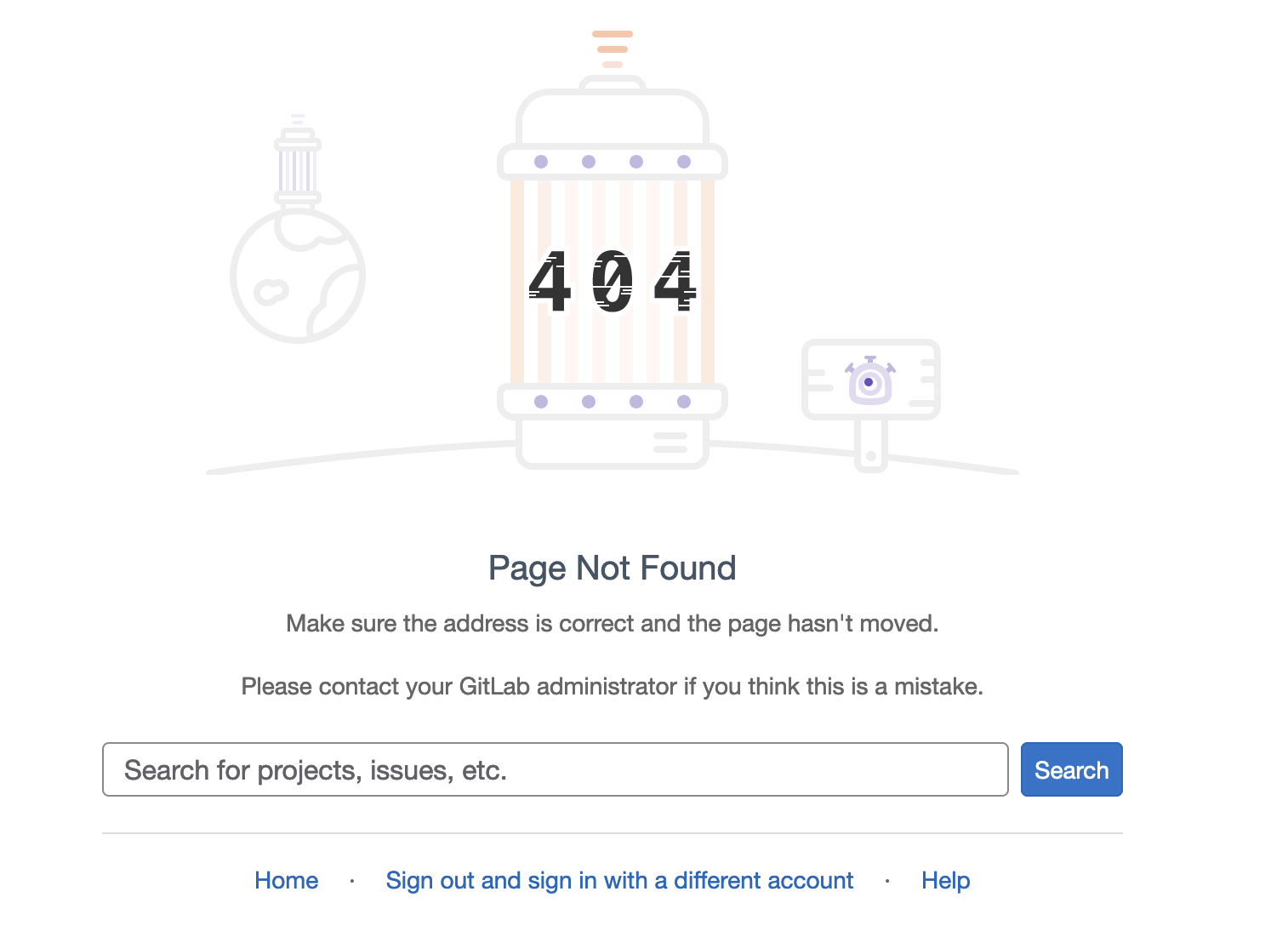Go to the Home link
Viewport: 1288px width, 943px height.
[286, 880]
